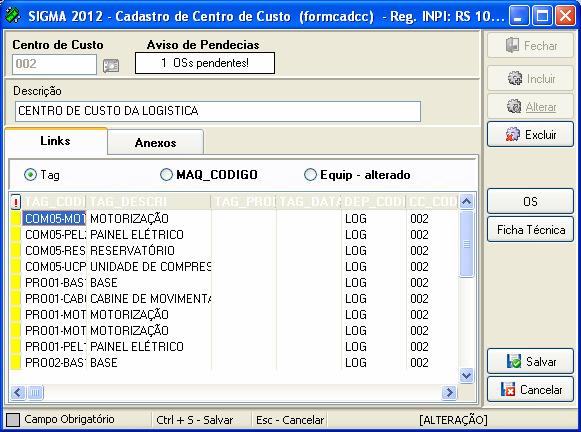The height and width of the screenshot is (432, 581).
Task: Click the Salvar disk icon
Action: click(x=514, y=361)
